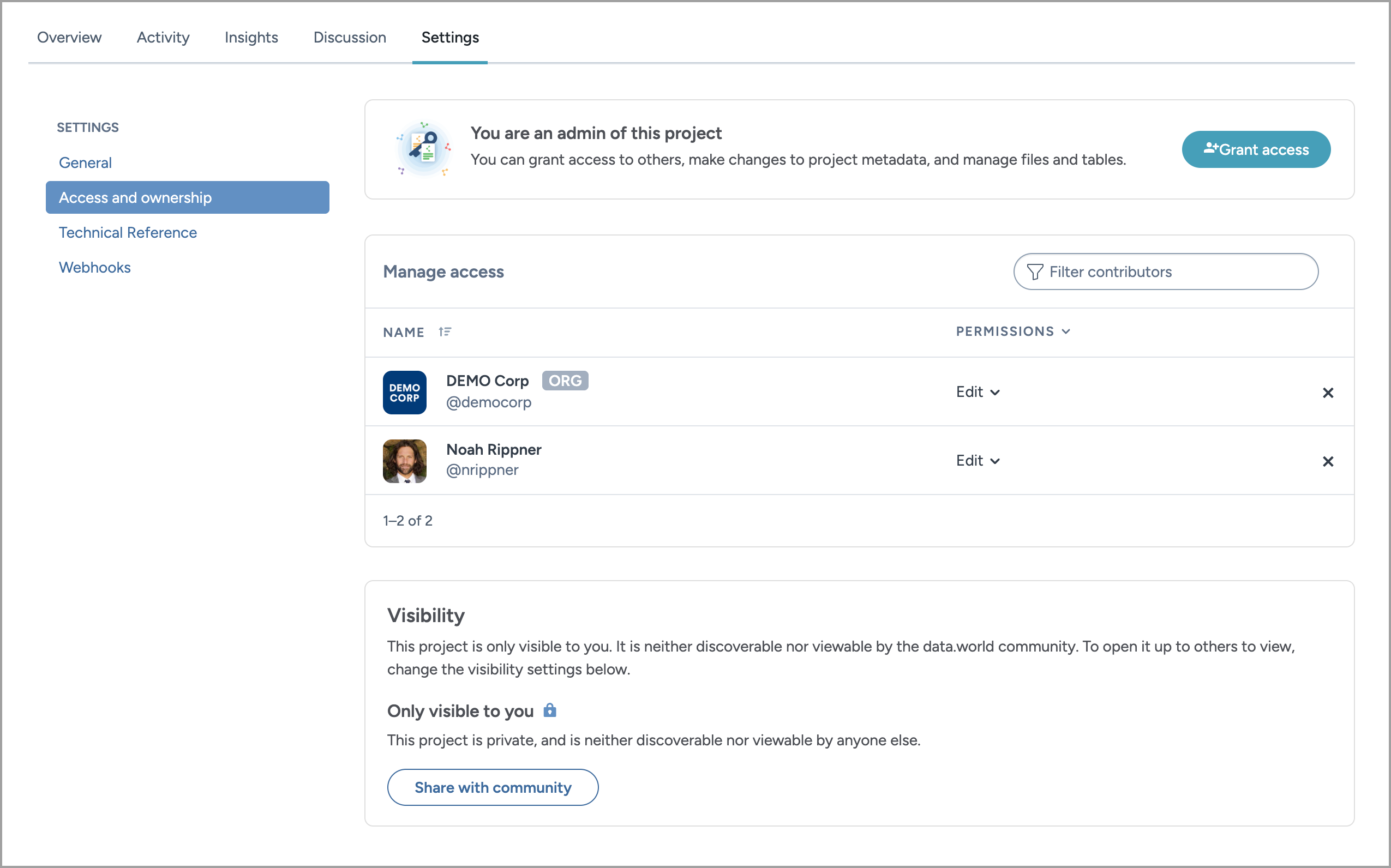The height and width of the screenshot is (868, 1391).
Task: Click the admin key illustration icon
Action: 424,149
